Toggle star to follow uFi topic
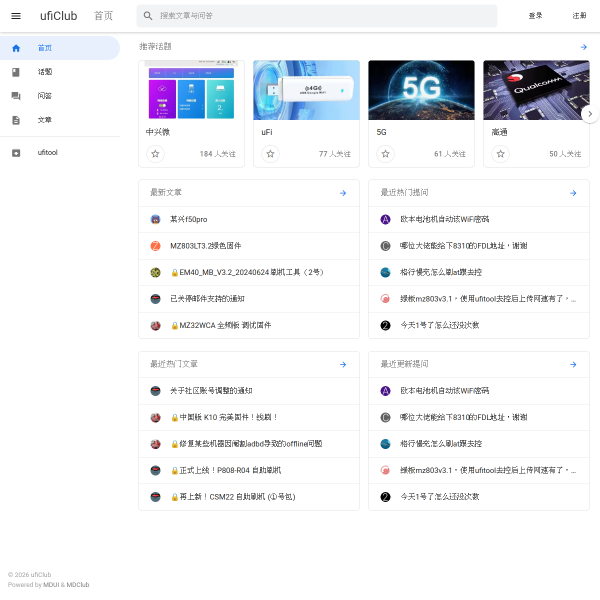 pos(270,154)
